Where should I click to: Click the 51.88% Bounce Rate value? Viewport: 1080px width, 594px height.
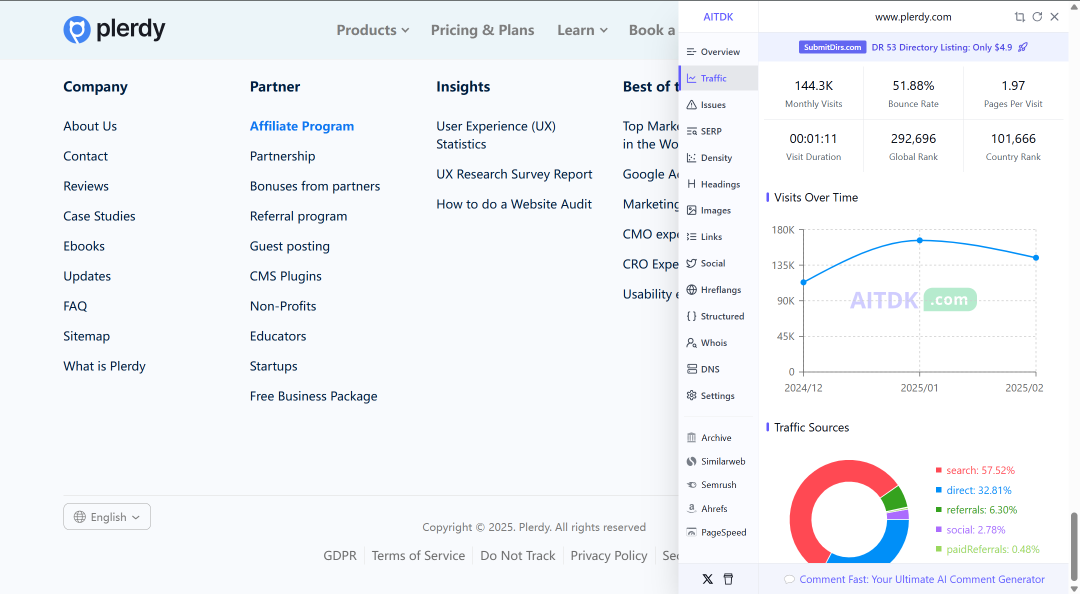click(x=913, y=85)
